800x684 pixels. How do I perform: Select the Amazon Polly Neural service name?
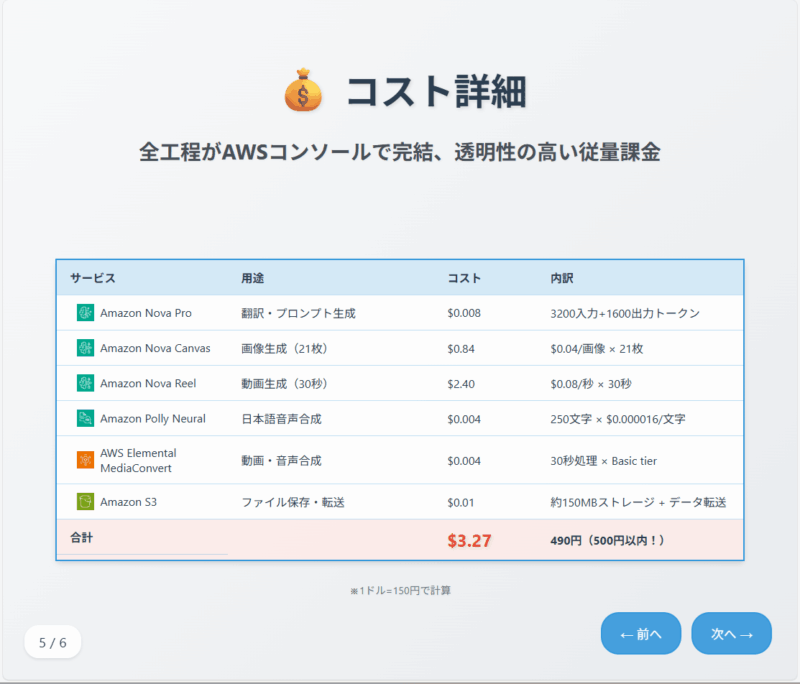point(153,418)
